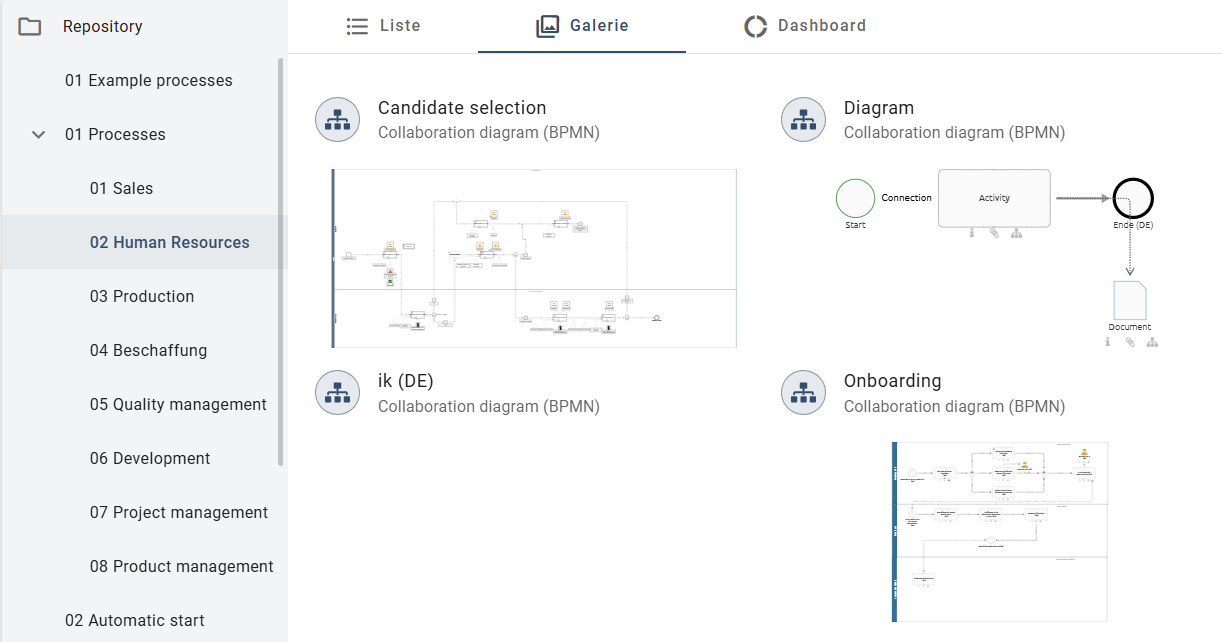Viewport: 1222px width, 642px height.
Task: Open the Onboarding diagram preview thumbnail
Action: point(1000,531)
